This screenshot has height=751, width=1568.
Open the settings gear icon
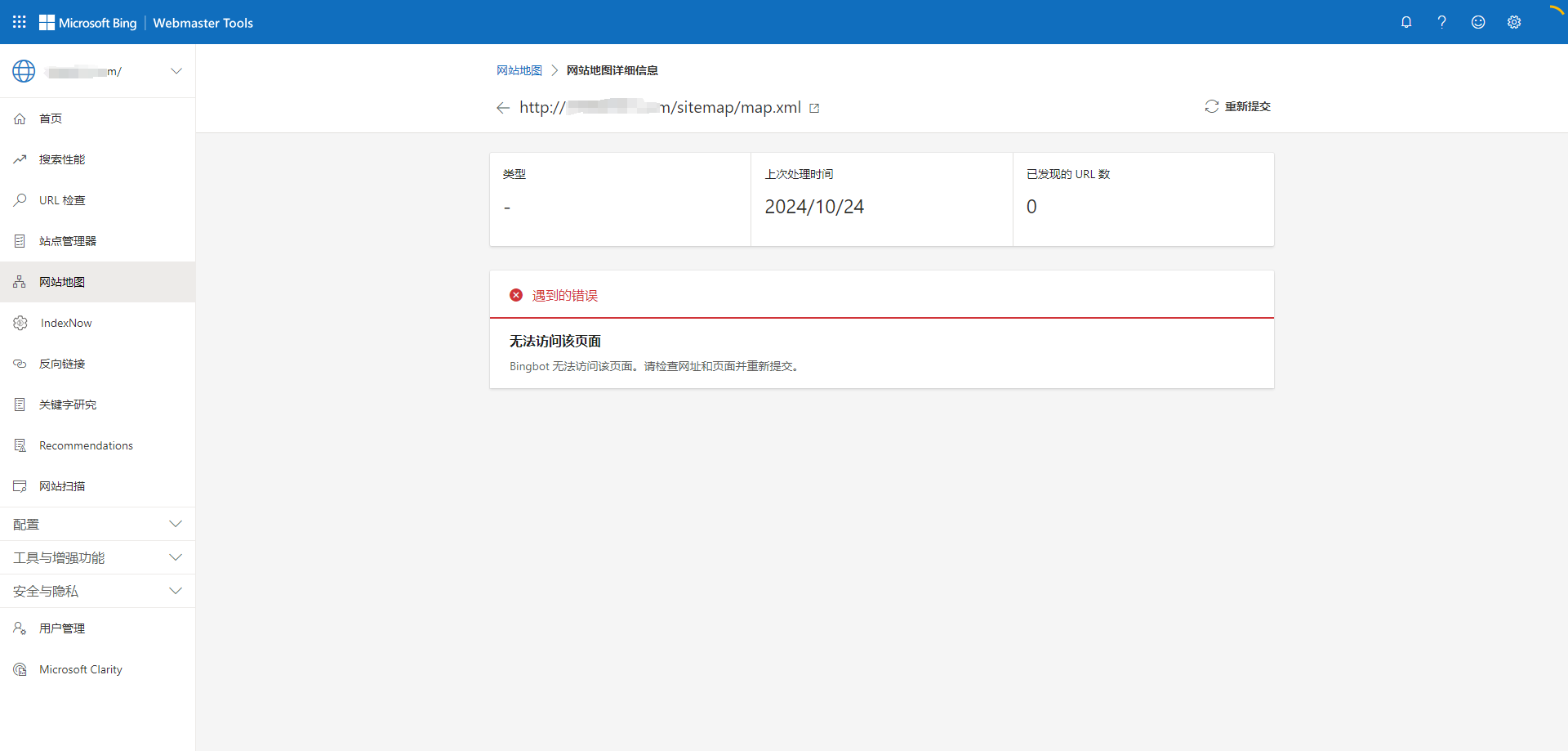1514,22
